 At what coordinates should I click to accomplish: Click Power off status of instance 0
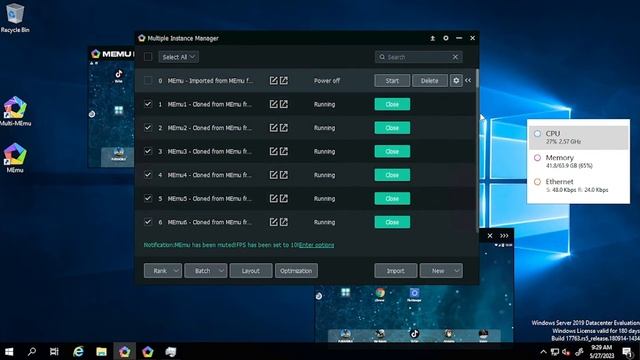point(327,80)
